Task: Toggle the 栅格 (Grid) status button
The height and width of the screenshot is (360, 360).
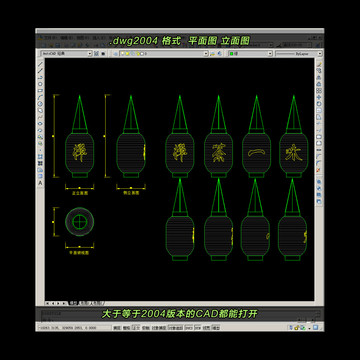Action: point(127,328)
